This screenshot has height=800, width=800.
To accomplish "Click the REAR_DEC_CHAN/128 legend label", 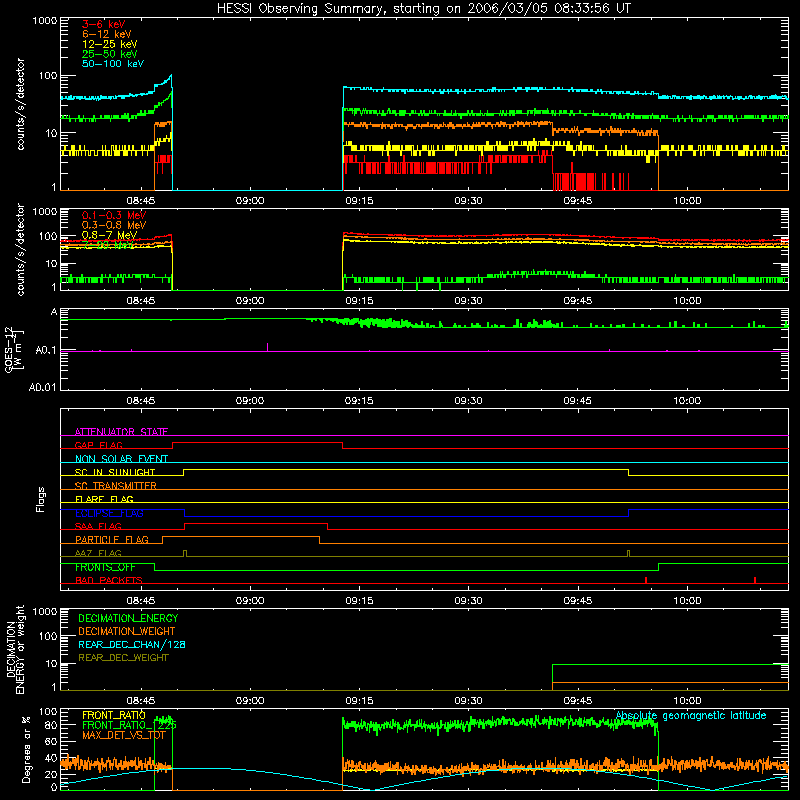I will (132, 644).
